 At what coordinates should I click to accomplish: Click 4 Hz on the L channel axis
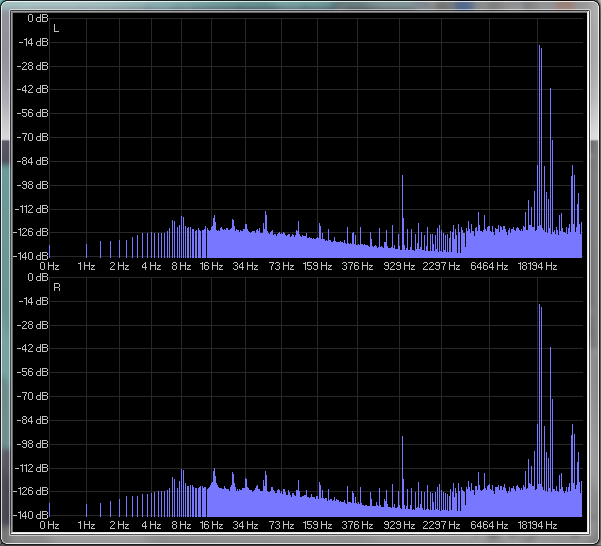[151, 266]
